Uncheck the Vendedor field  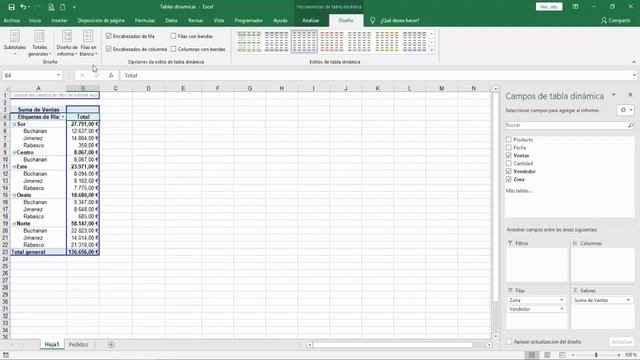(x=509, y=171)
